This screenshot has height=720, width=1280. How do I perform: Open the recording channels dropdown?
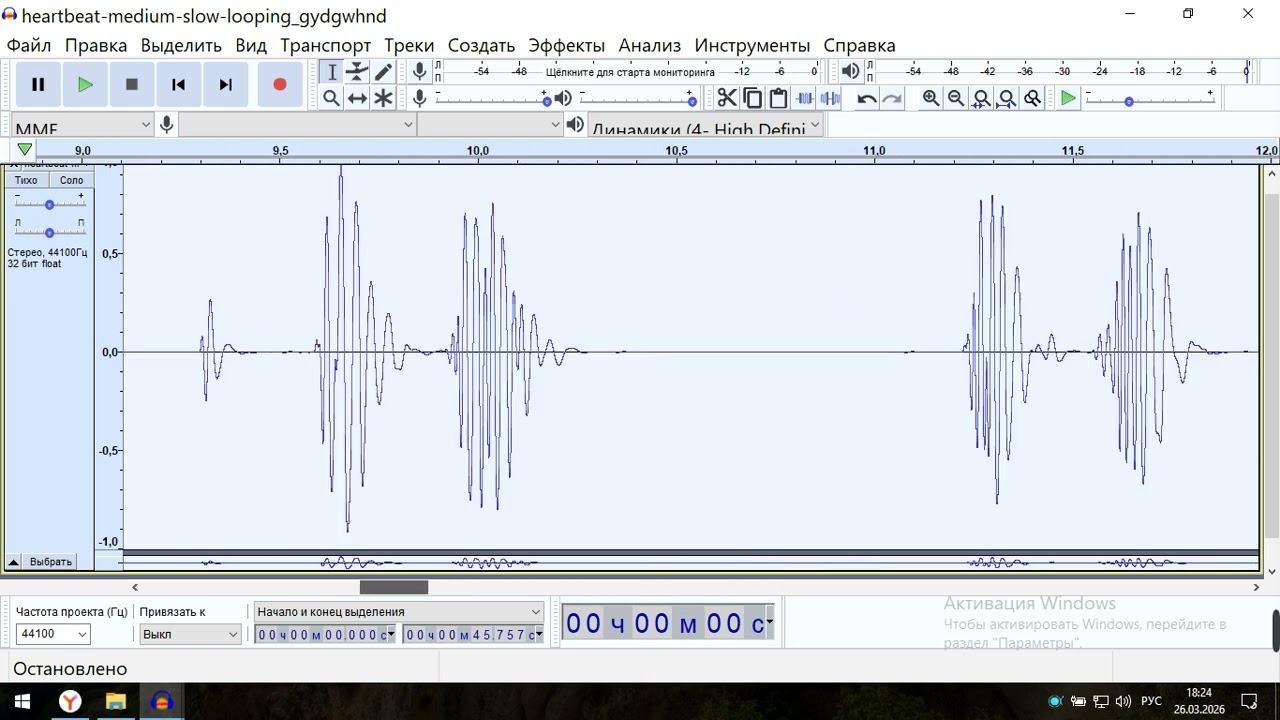(491, 125)
